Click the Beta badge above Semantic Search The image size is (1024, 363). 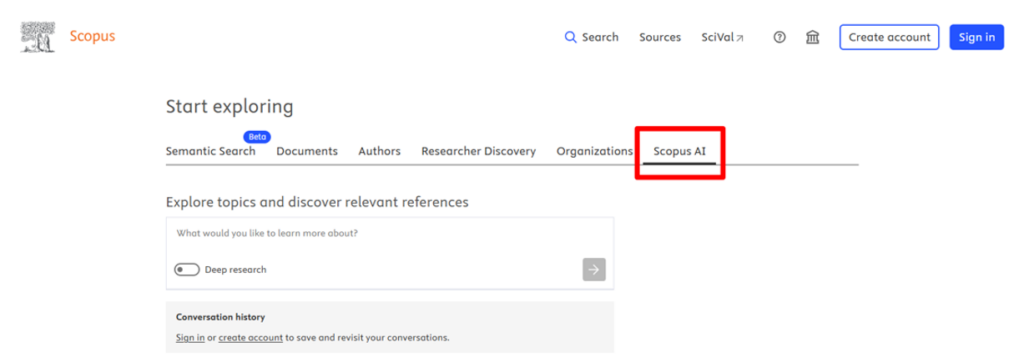pos(257,137)
